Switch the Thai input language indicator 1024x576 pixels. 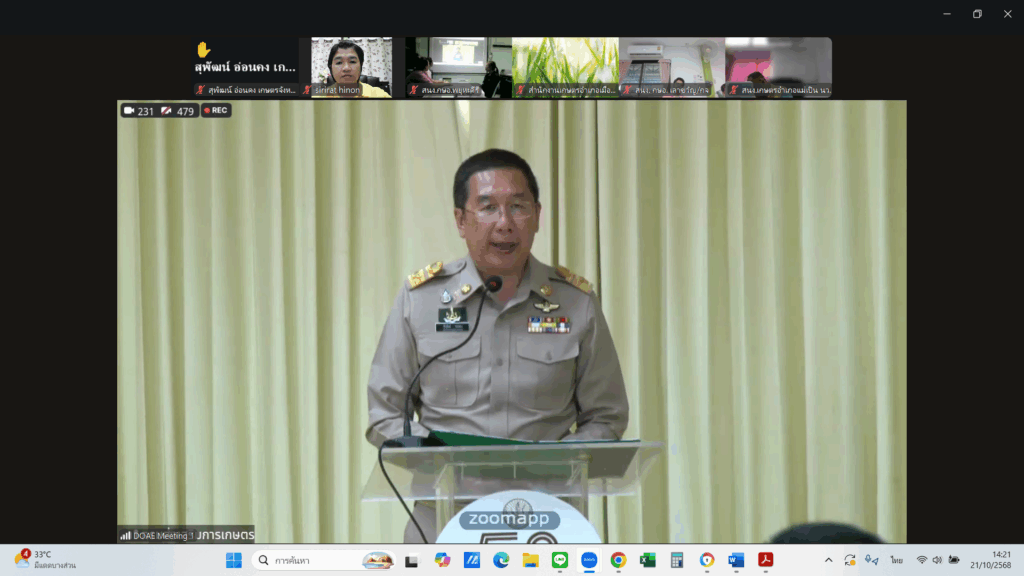pos(897,560)
